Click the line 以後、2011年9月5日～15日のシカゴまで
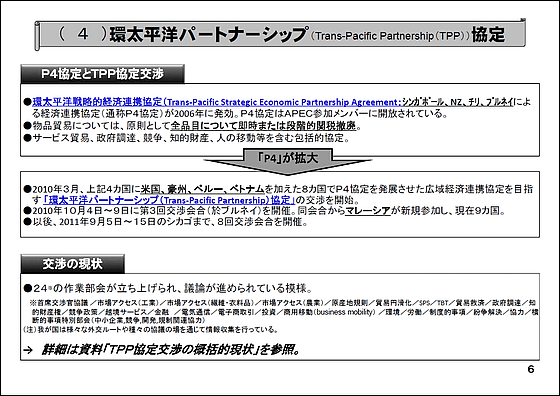The height and width of the screenshot is (396, 560). click(166, 222)
